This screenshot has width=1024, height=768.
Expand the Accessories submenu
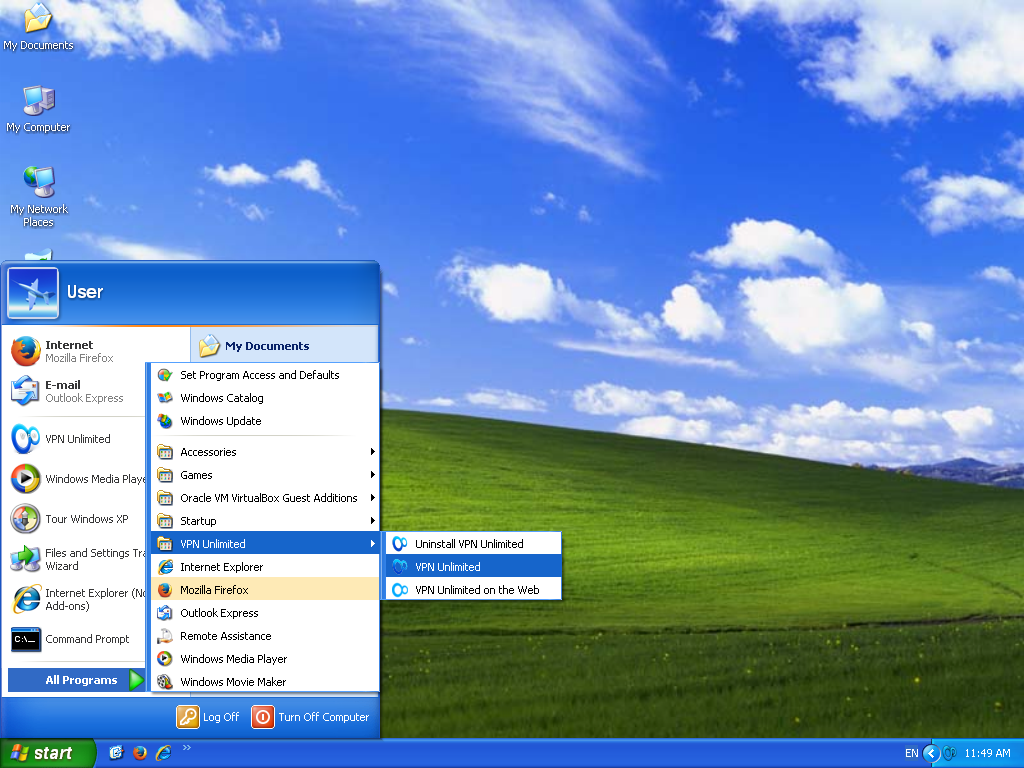point(265,452)
